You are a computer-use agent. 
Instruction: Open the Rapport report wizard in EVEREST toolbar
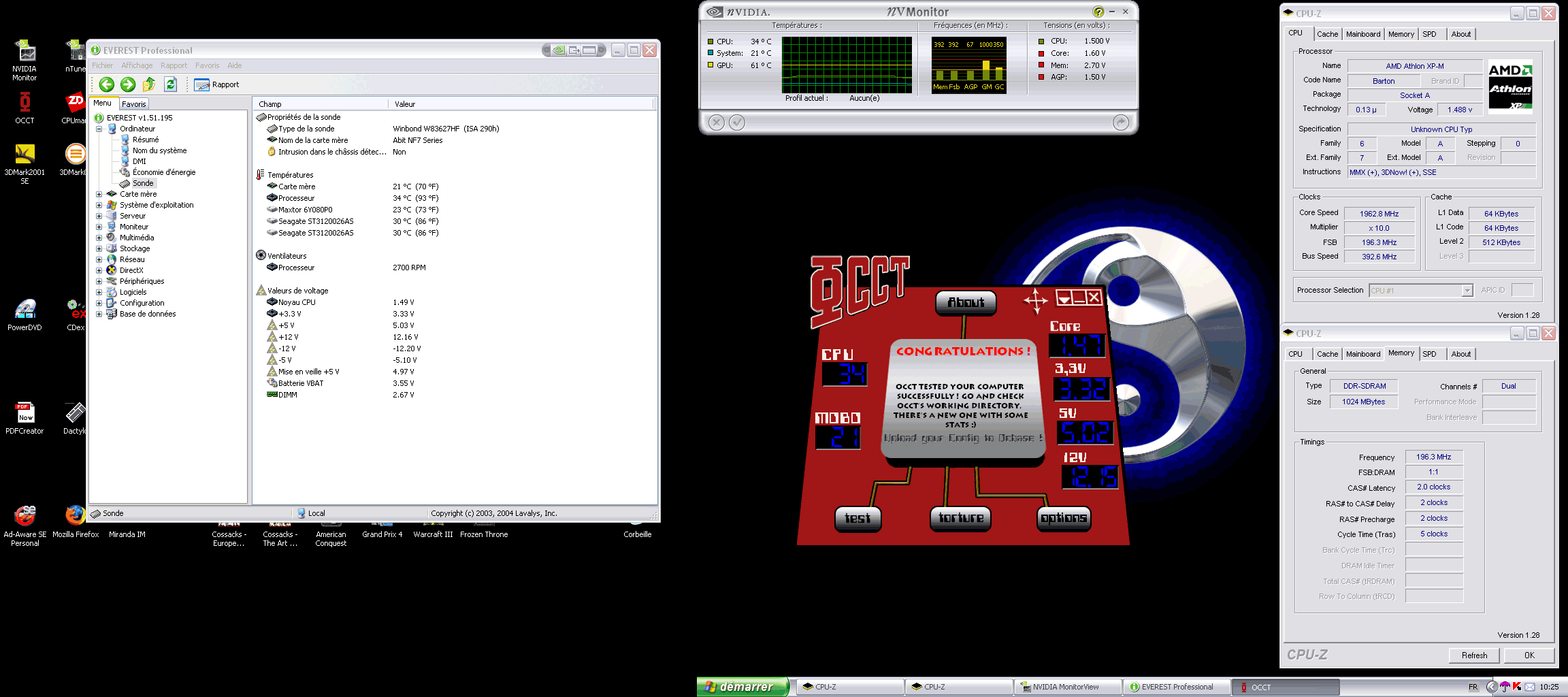[216, 84]
